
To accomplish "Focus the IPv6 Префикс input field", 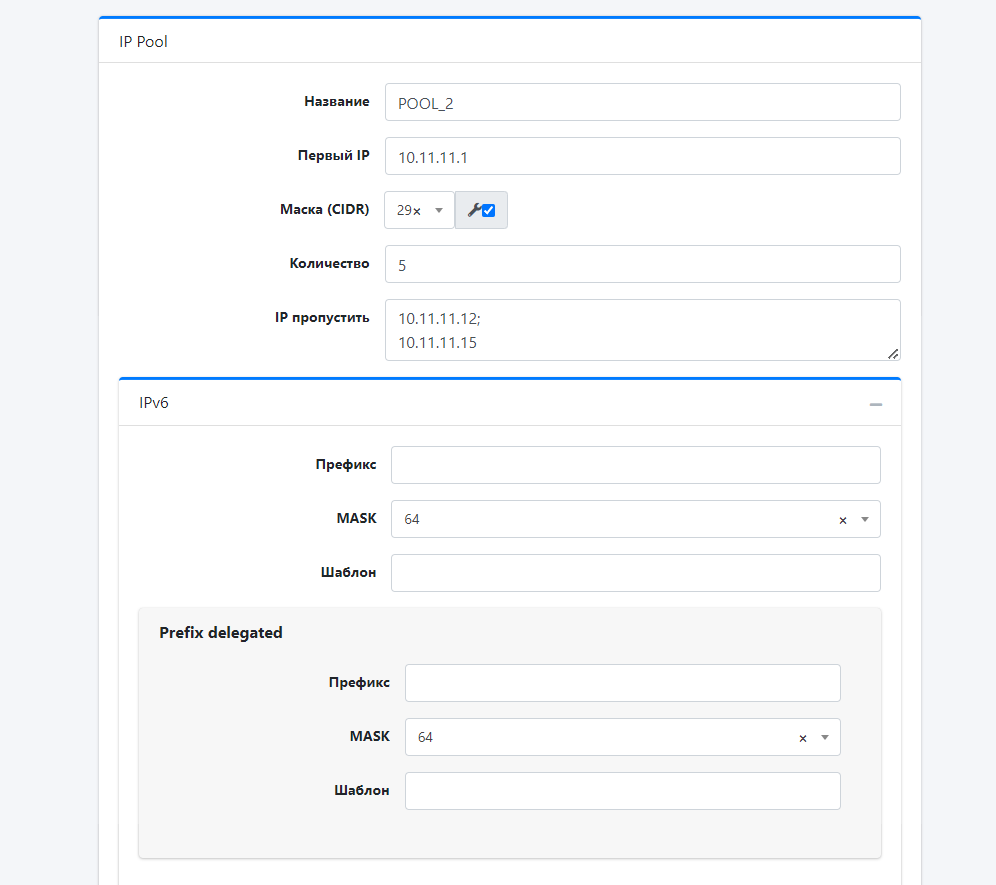I will click(635, 465).
